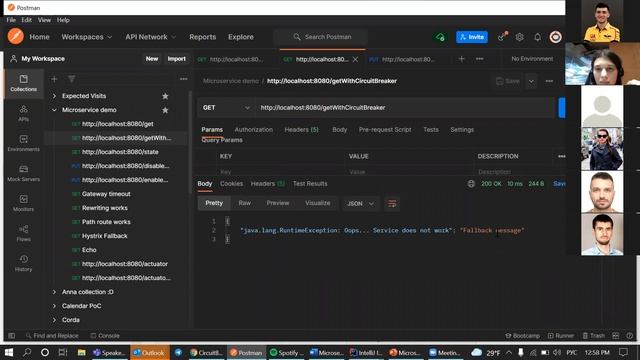Expand the Calendar PoC collection
The height and width of the screenshot is (360, 640).
coord(54,306)
